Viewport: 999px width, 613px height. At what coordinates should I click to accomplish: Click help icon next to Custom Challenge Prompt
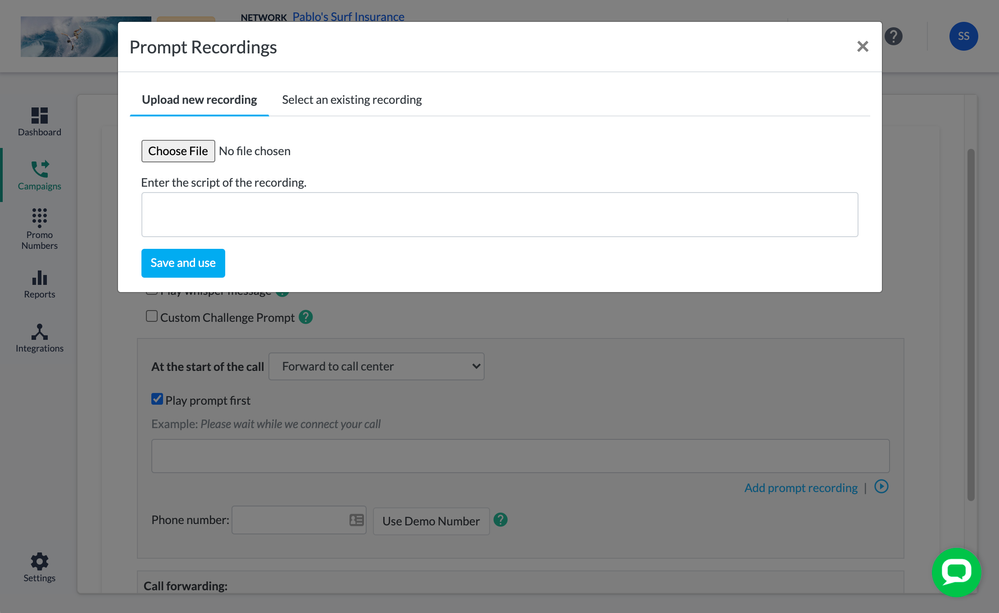click(x=306, y=317)
